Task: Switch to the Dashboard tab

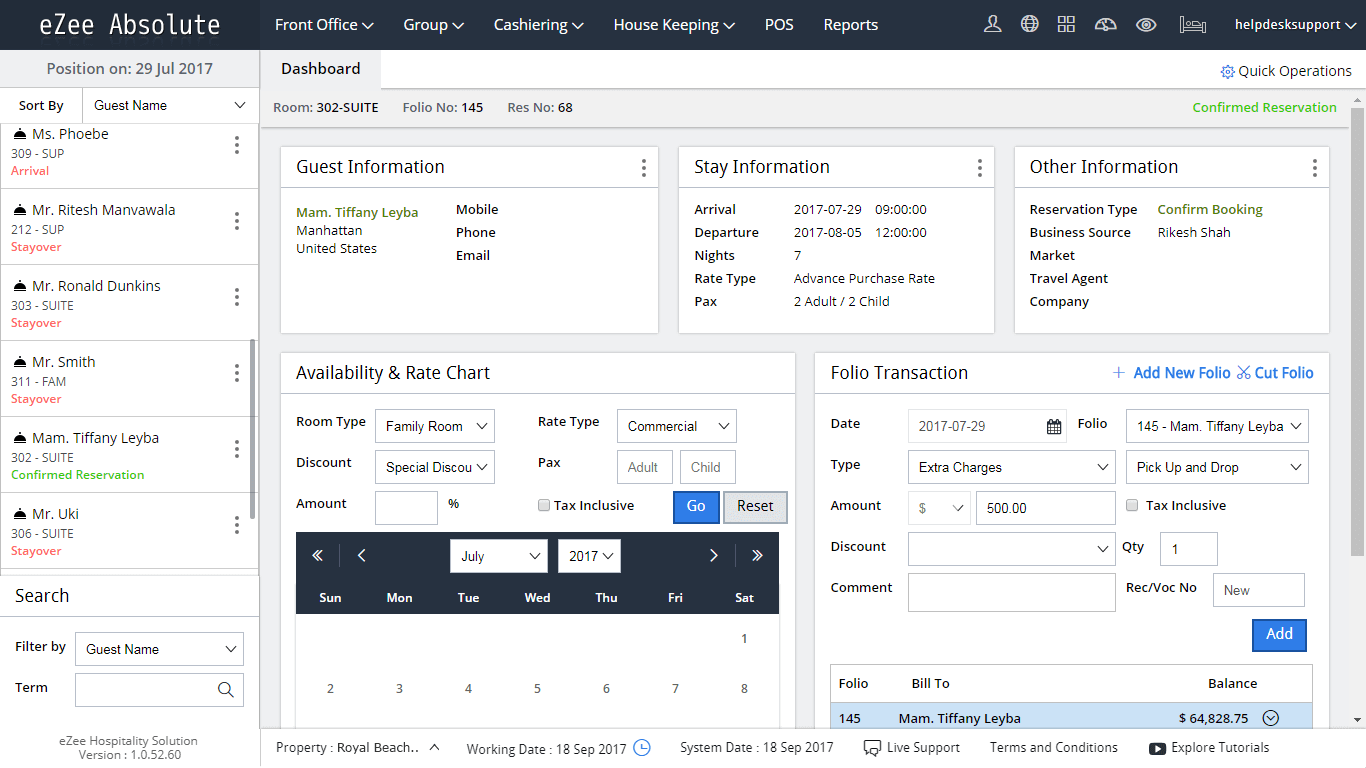Action: (320, 68)
